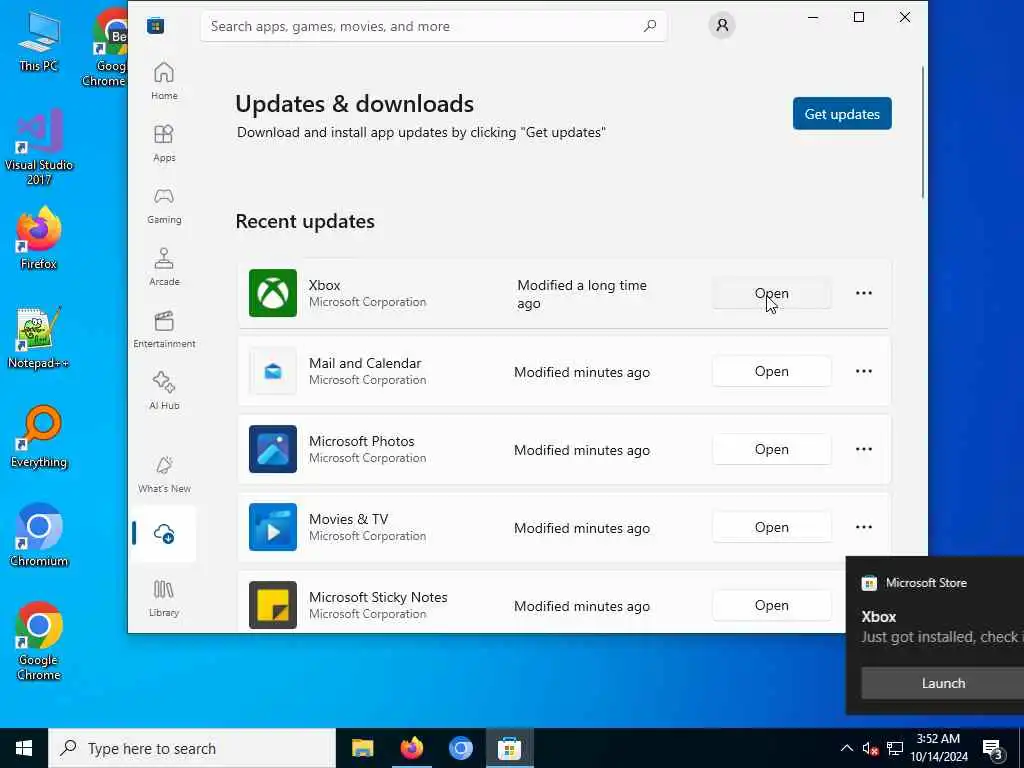Click the network tray icon
Image resolution: width=1024 pixels, height=768 pixels.
(x=895, y=748)
